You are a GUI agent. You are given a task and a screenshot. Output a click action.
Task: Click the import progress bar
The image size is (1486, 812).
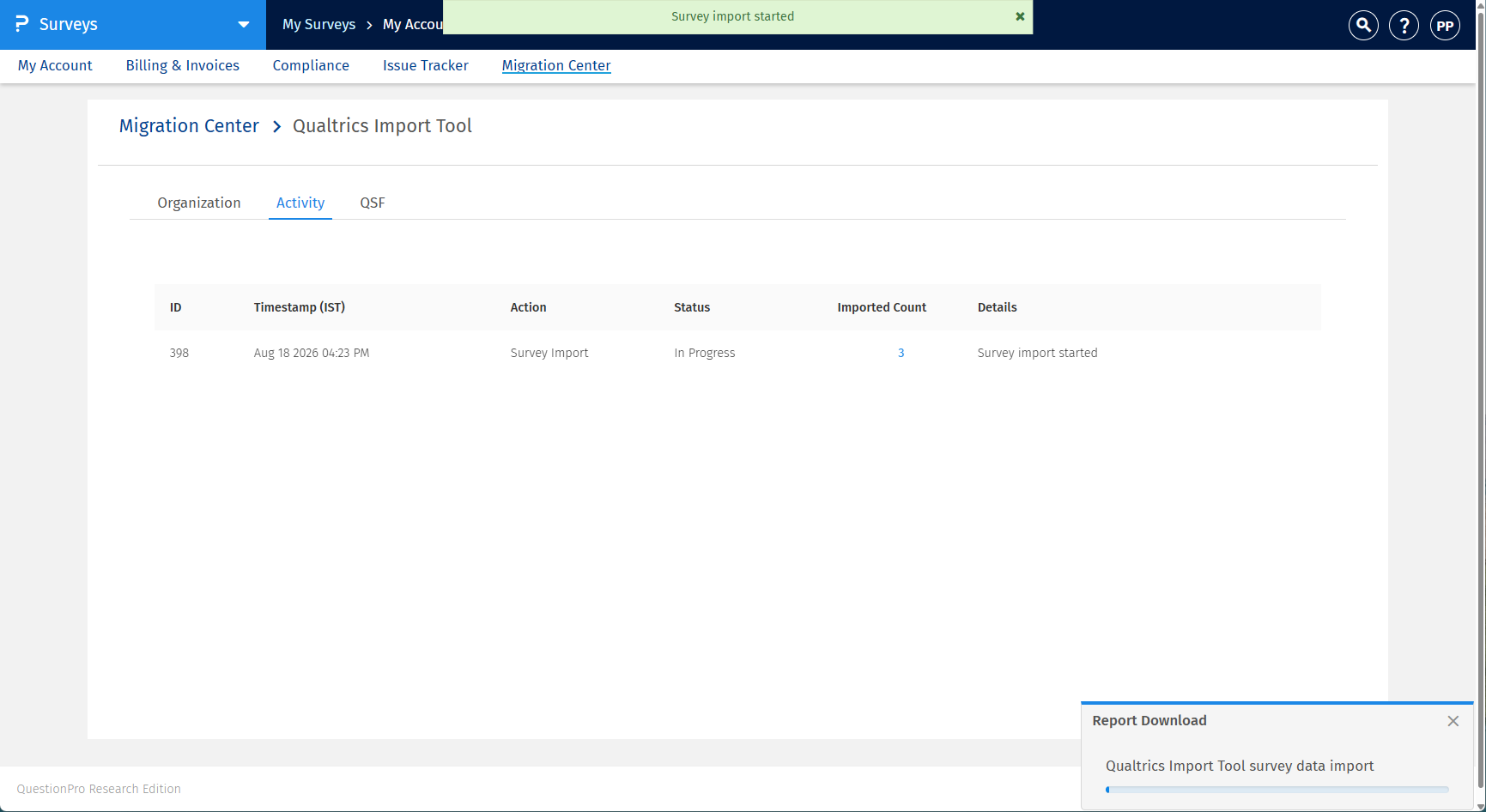pyautogui.click(x=1277, y=790)
